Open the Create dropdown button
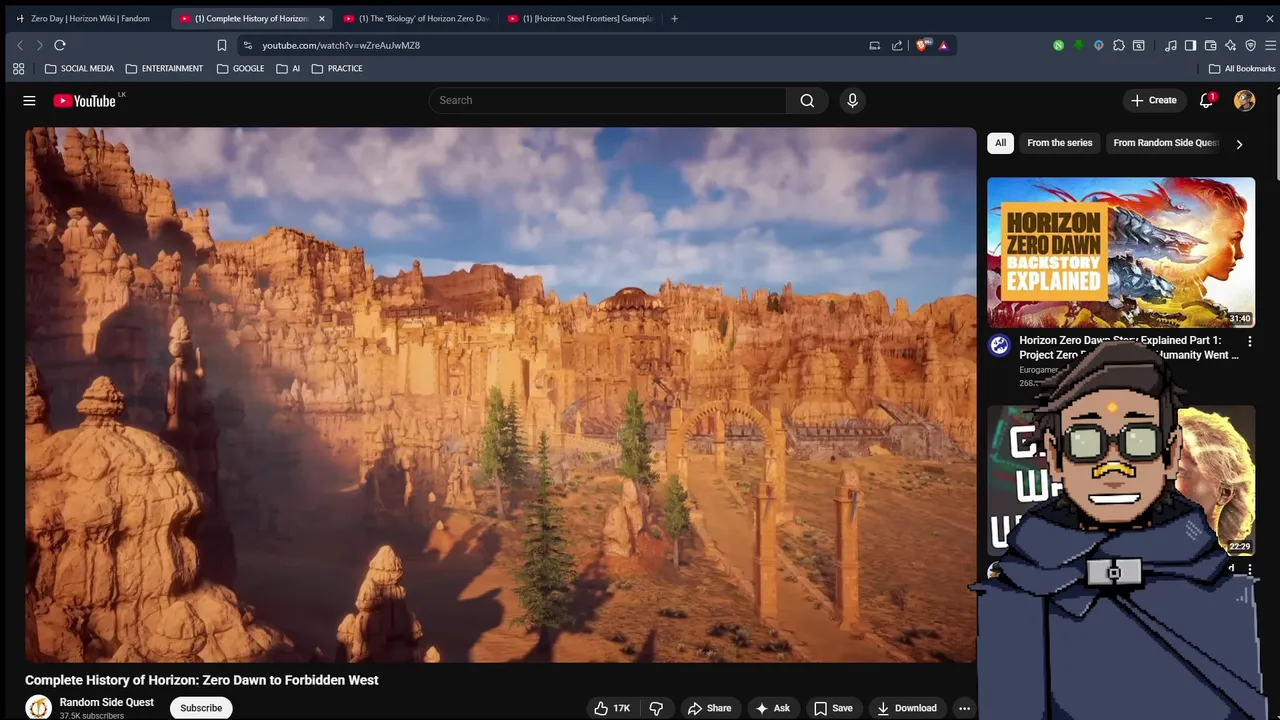 tap(1153, 100)
